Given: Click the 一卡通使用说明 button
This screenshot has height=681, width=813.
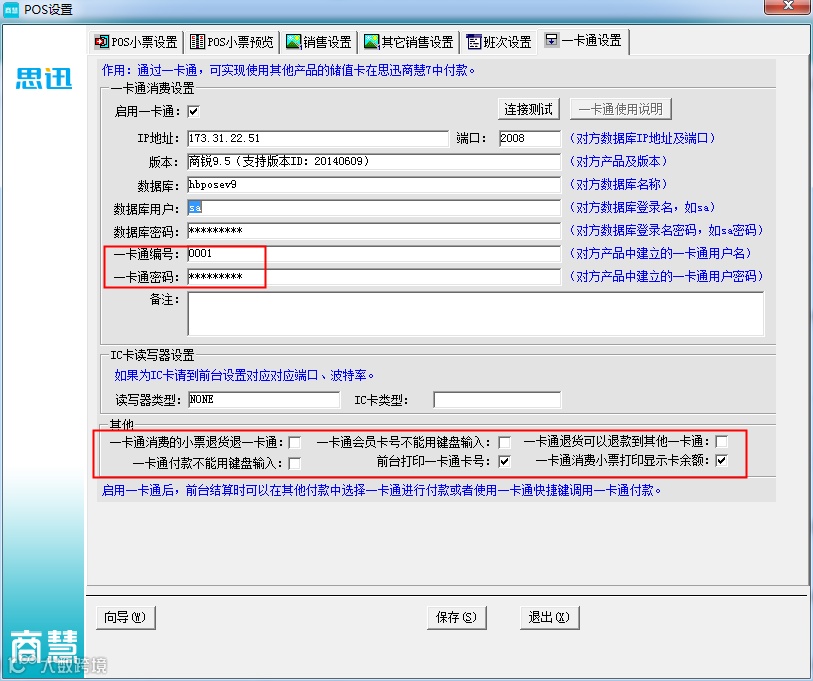Looking at the screenshot, I should pos(621,109).
